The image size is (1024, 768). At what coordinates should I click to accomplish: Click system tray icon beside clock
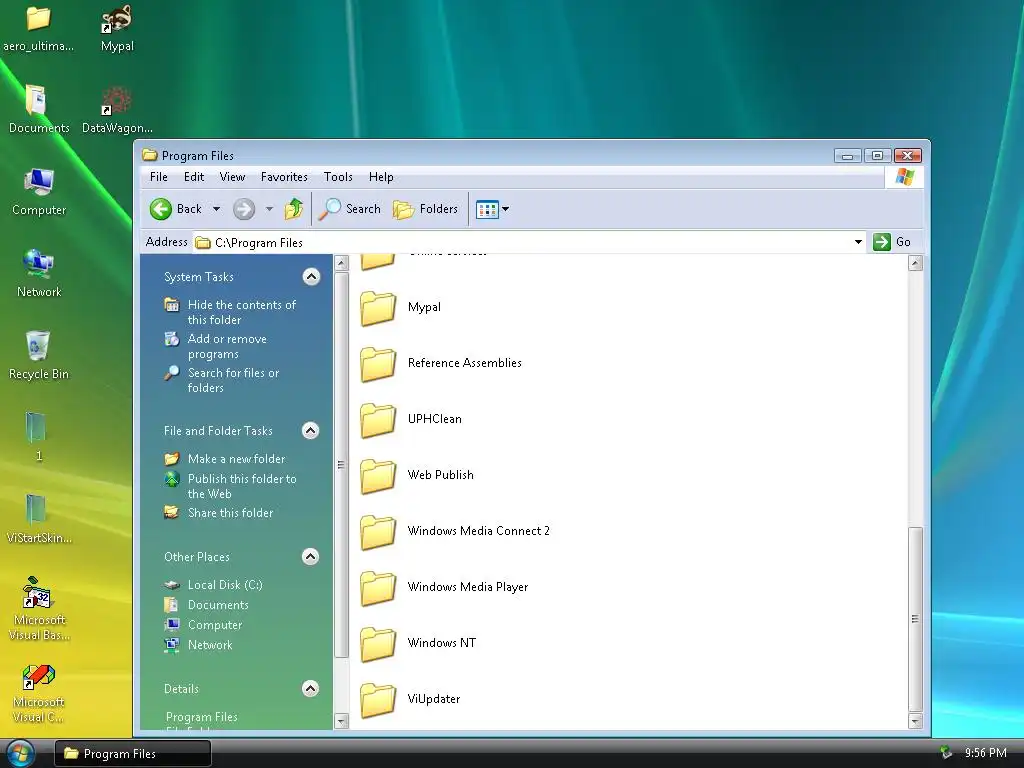point(946,753)
